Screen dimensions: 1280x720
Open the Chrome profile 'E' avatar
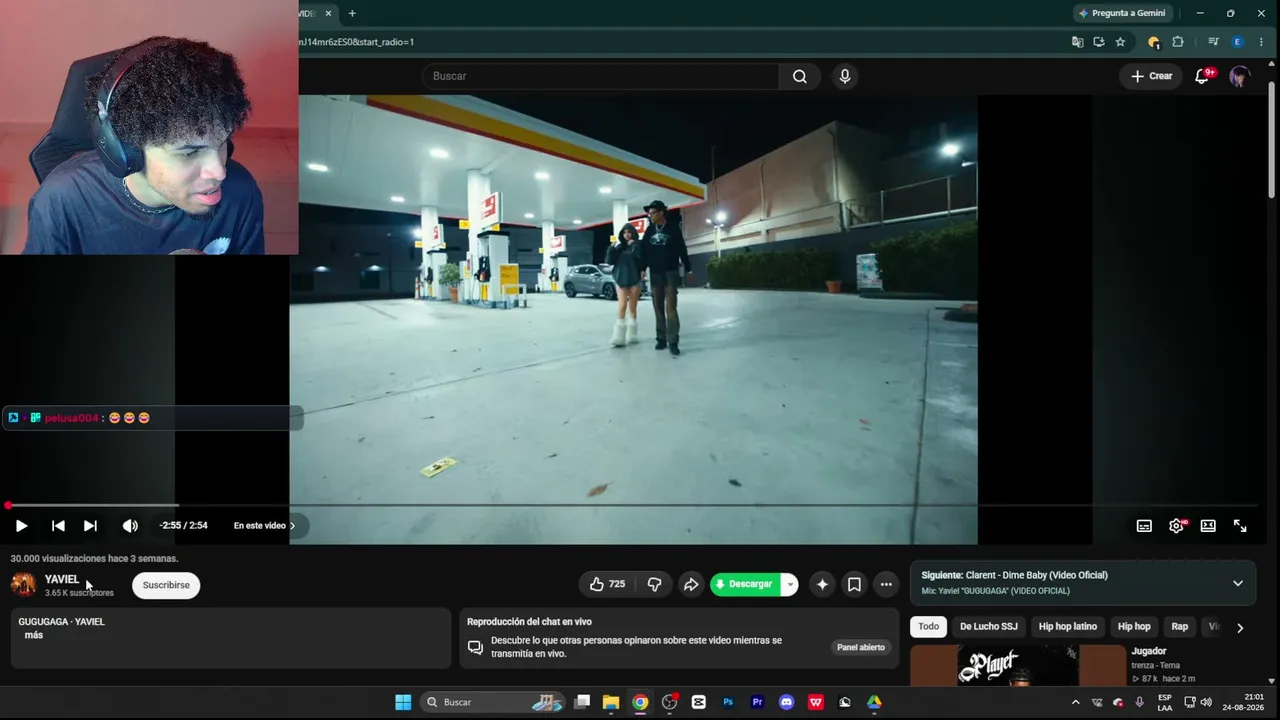[x=1237, y=42]
